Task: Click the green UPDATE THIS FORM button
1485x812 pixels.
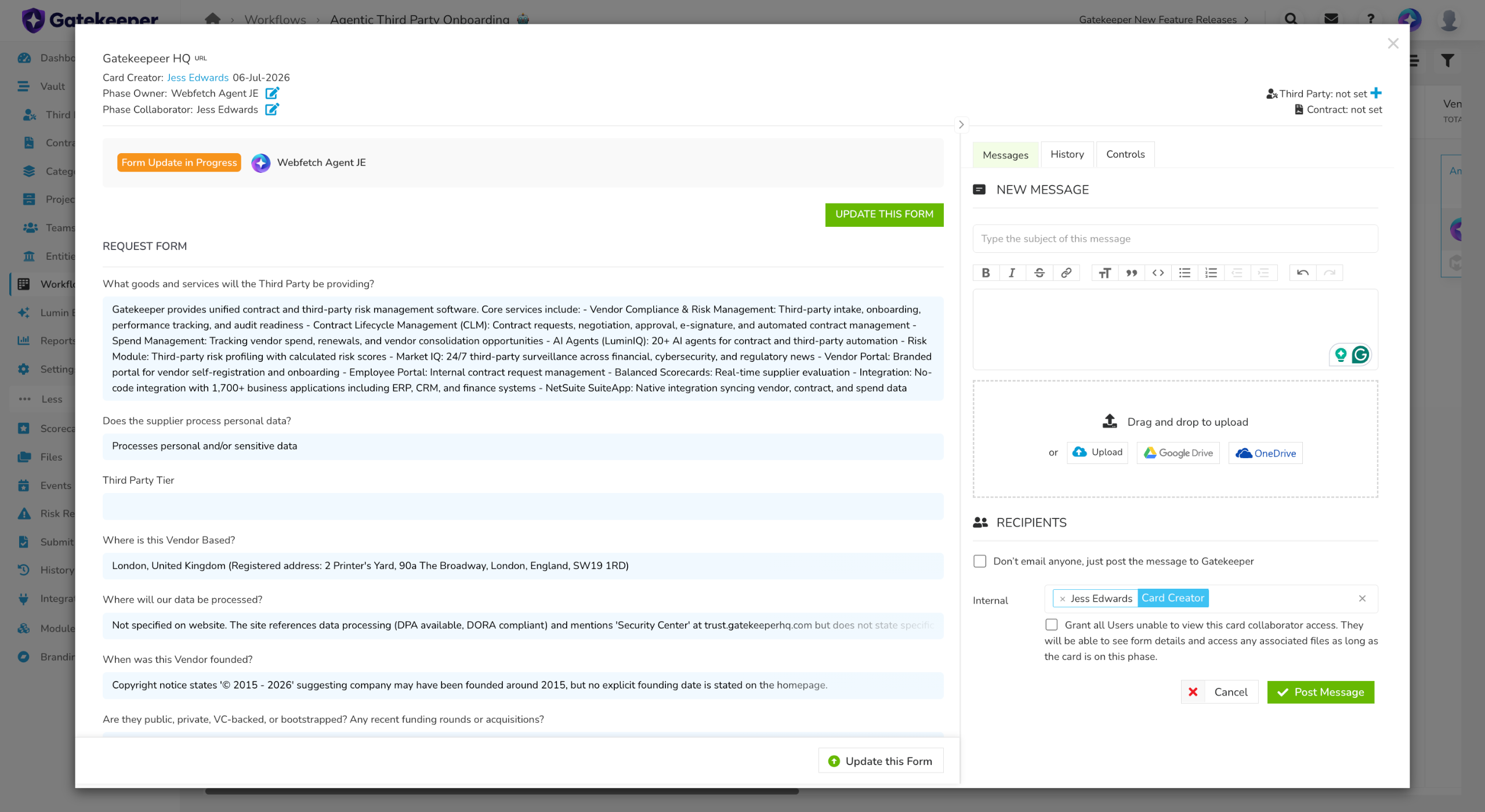Action: coord(884,215)
